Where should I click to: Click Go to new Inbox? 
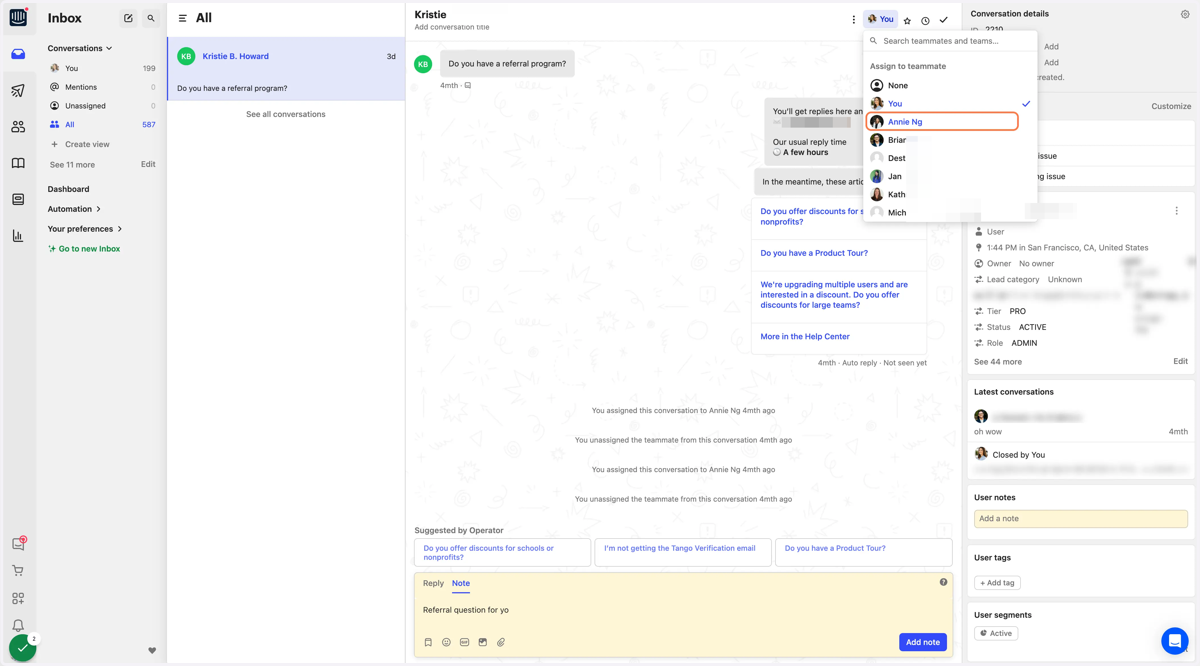point(84,249)
